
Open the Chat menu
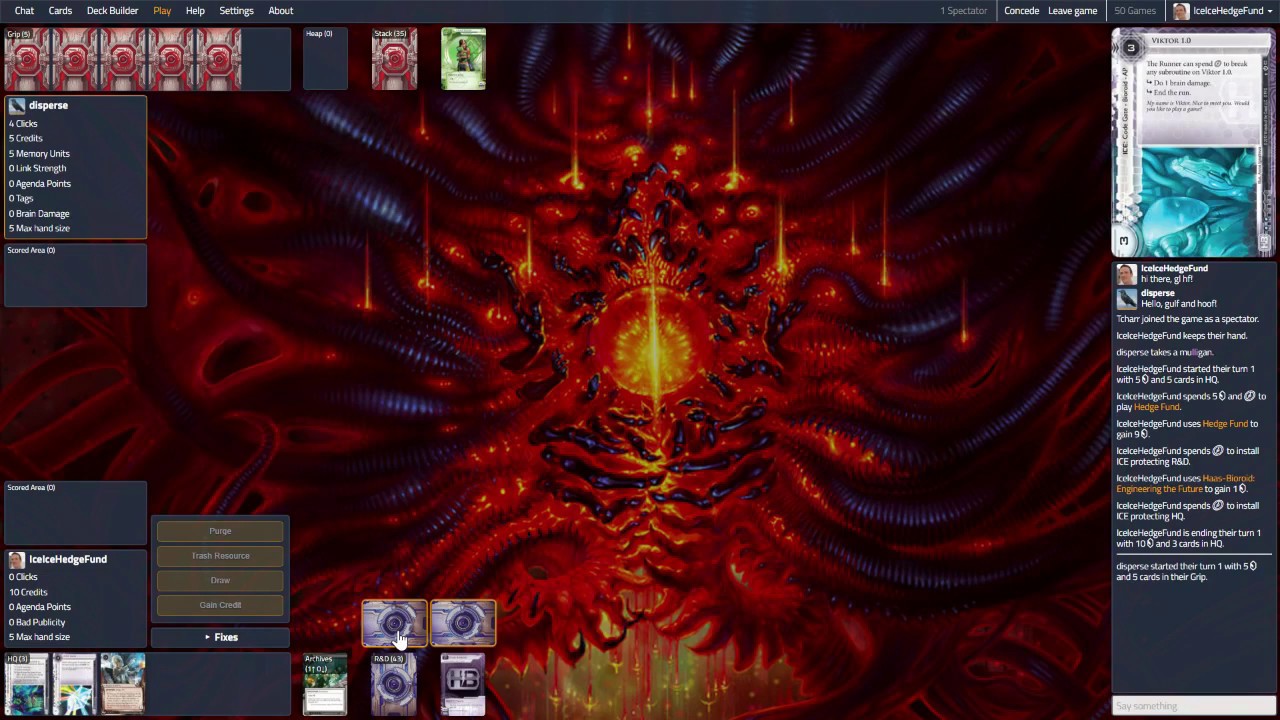pos(24,11)
